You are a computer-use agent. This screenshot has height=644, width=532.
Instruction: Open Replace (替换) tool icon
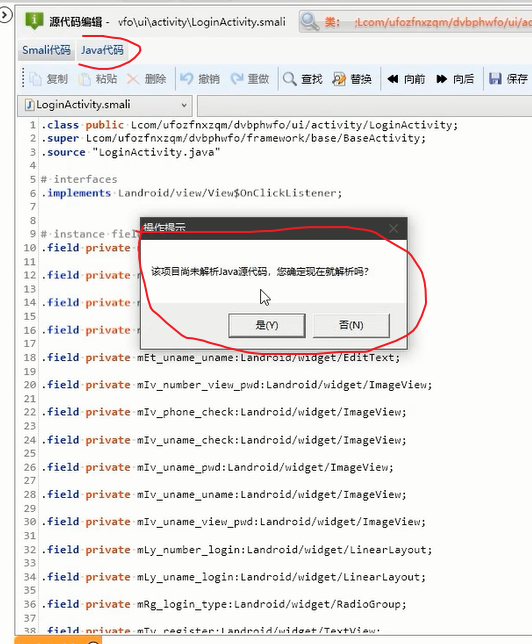point(339,79)
